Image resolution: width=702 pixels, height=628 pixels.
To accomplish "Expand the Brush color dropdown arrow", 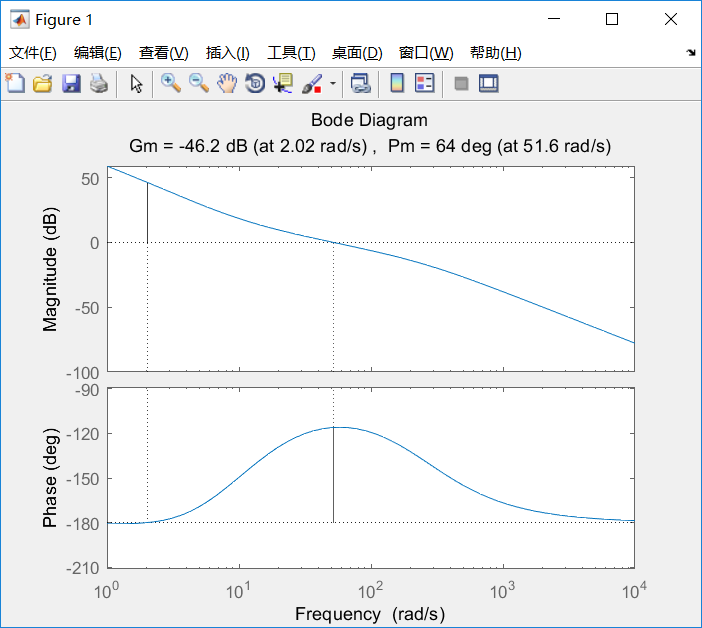I will [333, 83].
